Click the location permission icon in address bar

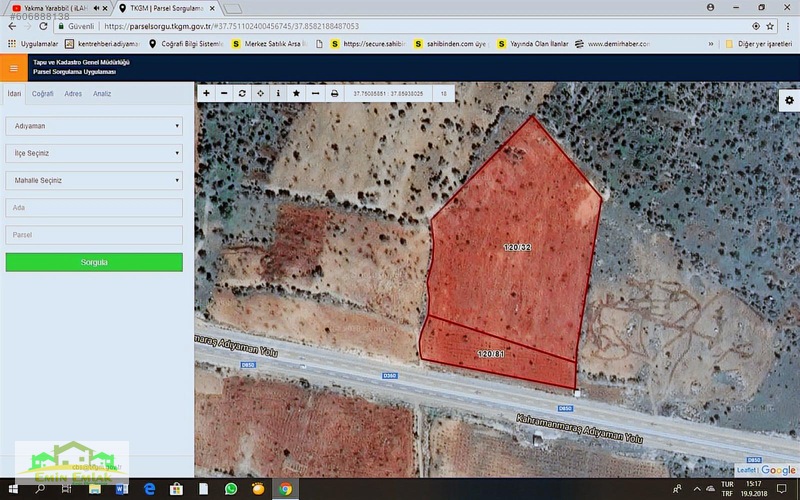point(756,26)
